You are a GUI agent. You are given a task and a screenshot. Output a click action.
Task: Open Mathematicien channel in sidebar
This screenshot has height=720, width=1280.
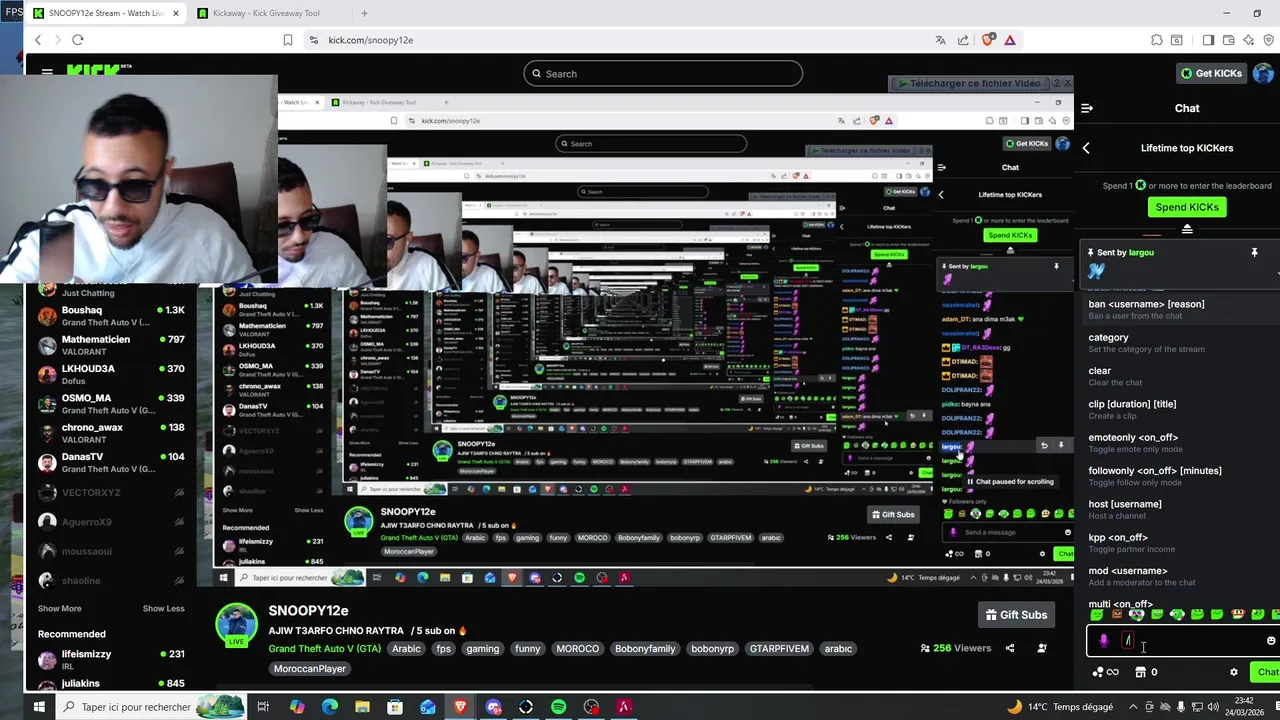coord(110,345)
